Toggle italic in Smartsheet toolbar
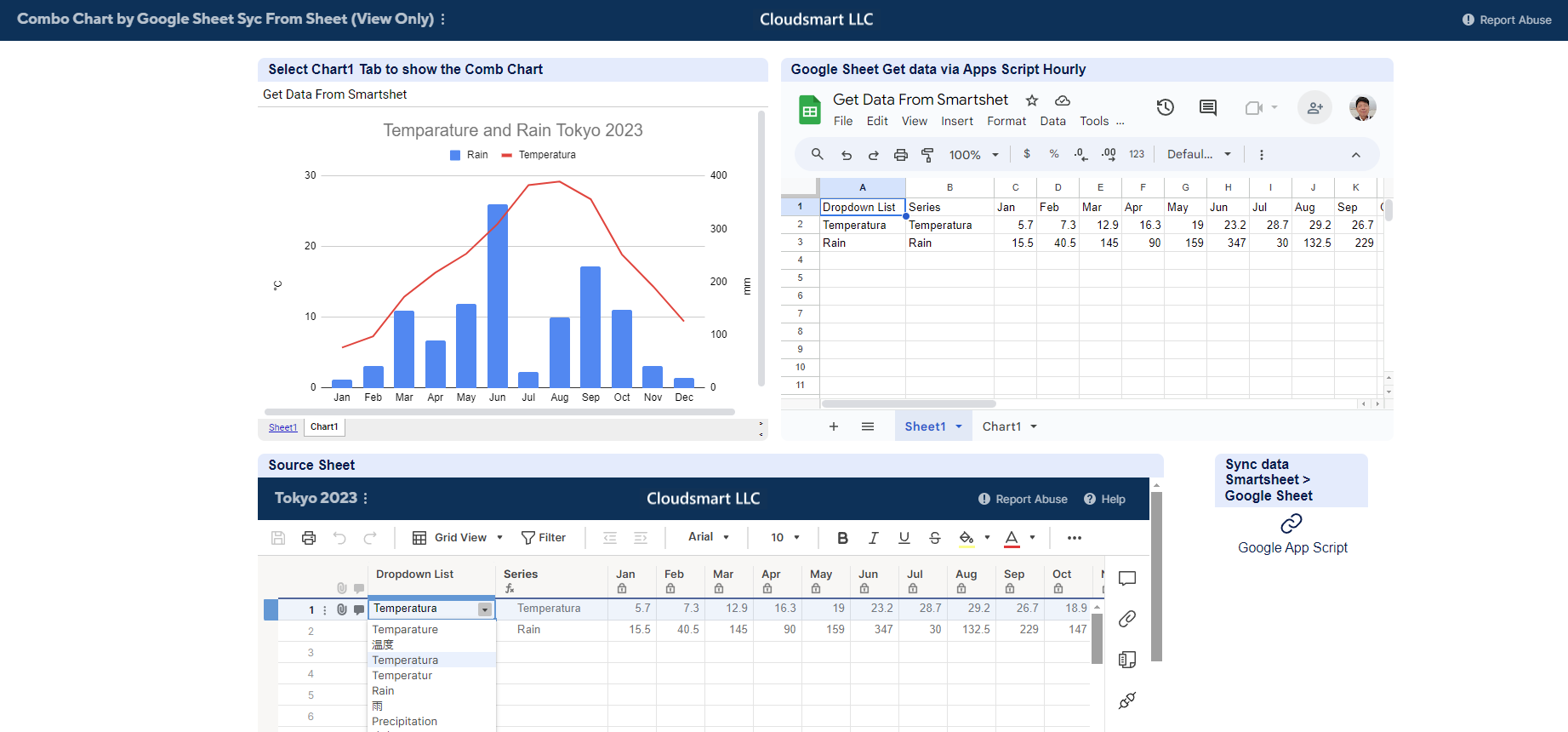The height and width of the screenshot is (732, 1568). tap(873, 538)
